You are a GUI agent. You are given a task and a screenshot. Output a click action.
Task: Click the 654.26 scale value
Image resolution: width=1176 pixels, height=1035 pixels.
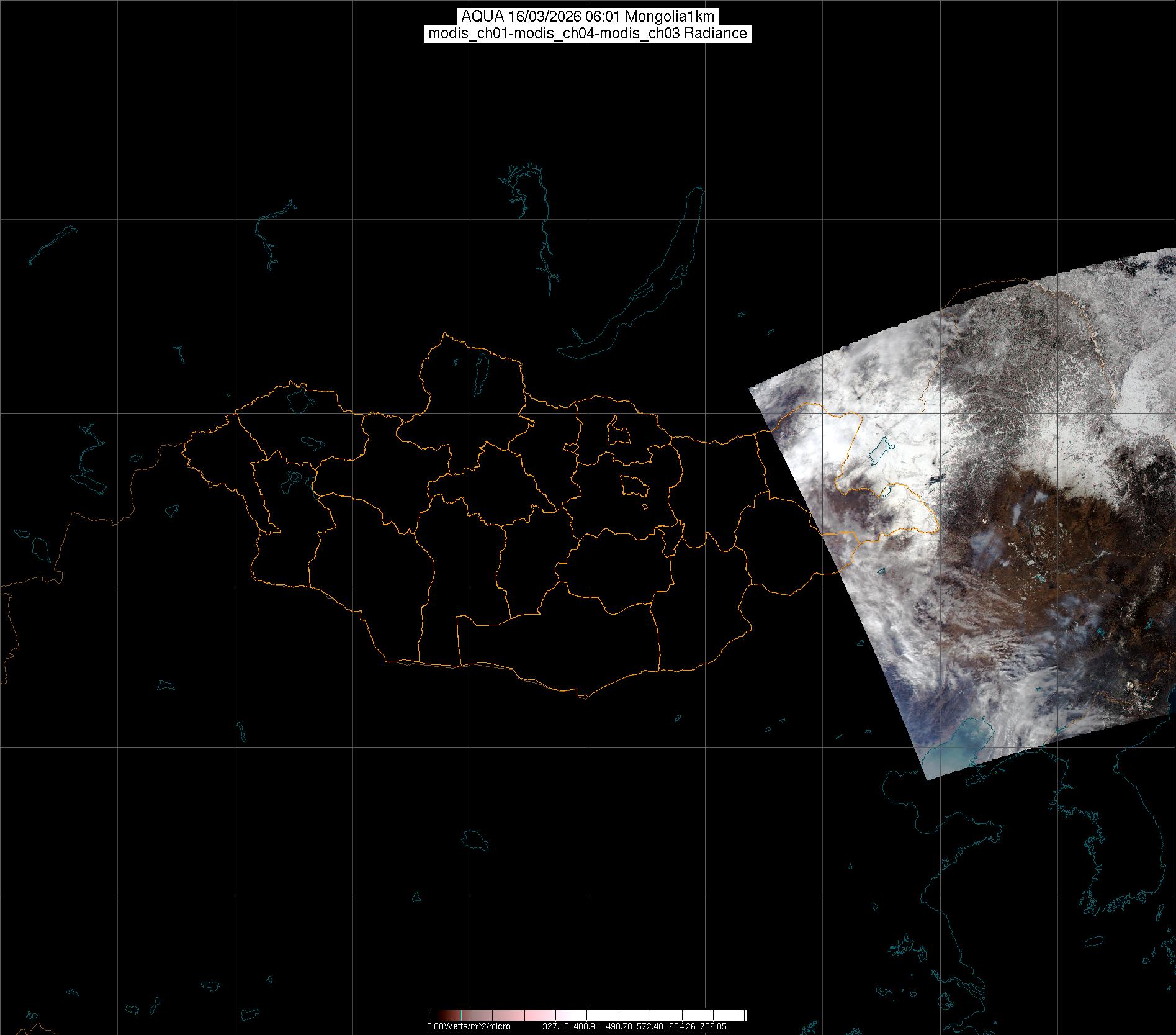click(681, 1027)
